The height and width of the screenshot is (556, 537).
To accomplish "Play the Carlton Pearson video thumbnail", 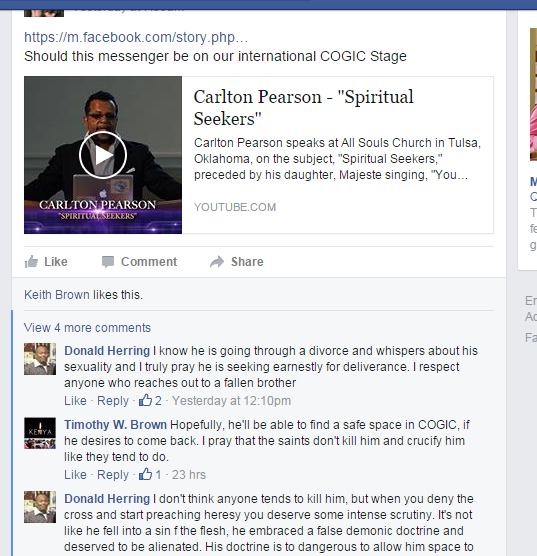I will pyautogui.click(x=103, y=155).
